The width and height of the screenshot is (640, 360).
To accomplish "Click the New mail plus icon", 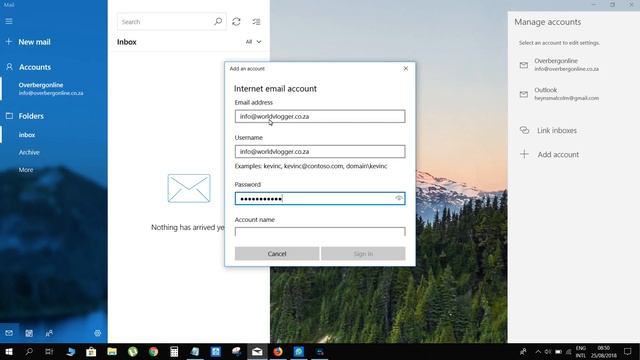I will point(9,42).
